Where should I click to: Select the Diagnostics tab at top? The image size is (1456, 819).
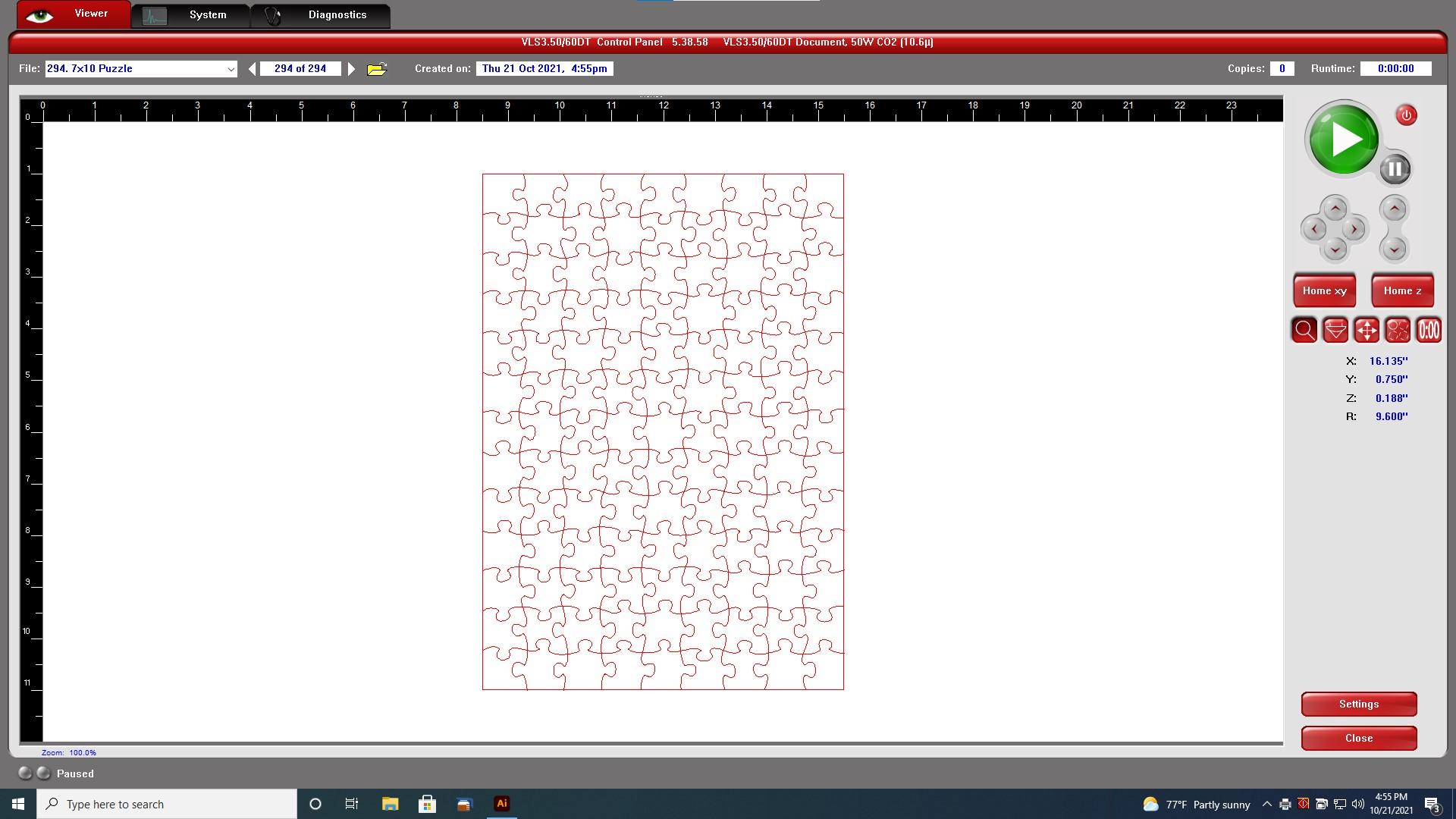[337, 14]
